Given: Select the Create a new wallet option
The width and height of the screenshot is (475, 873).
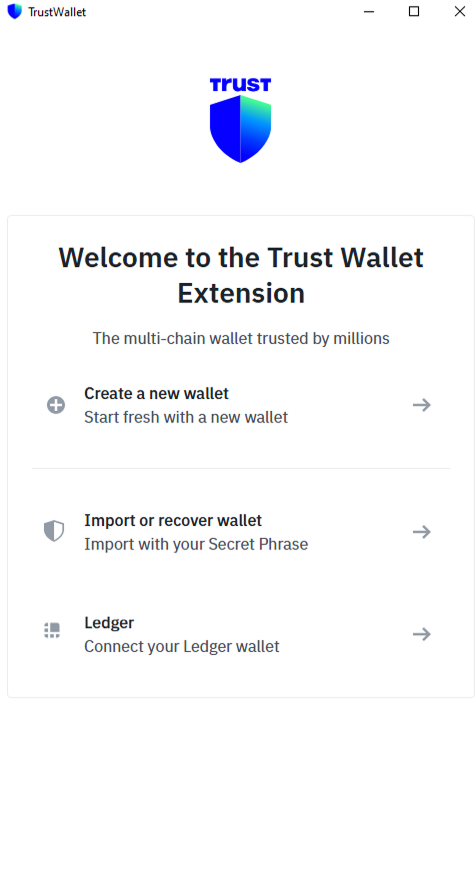Looking at the screenshot, I should point(241,405).
